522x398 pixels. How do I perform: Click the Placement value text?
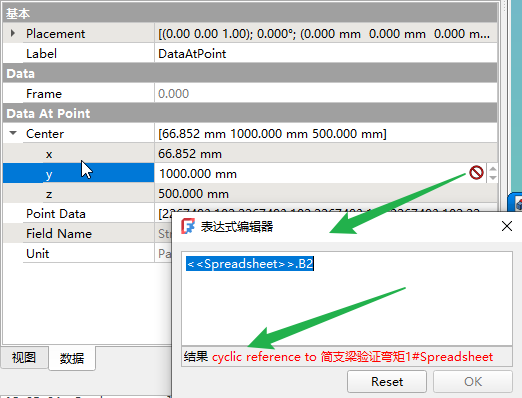tap(324, 34)
